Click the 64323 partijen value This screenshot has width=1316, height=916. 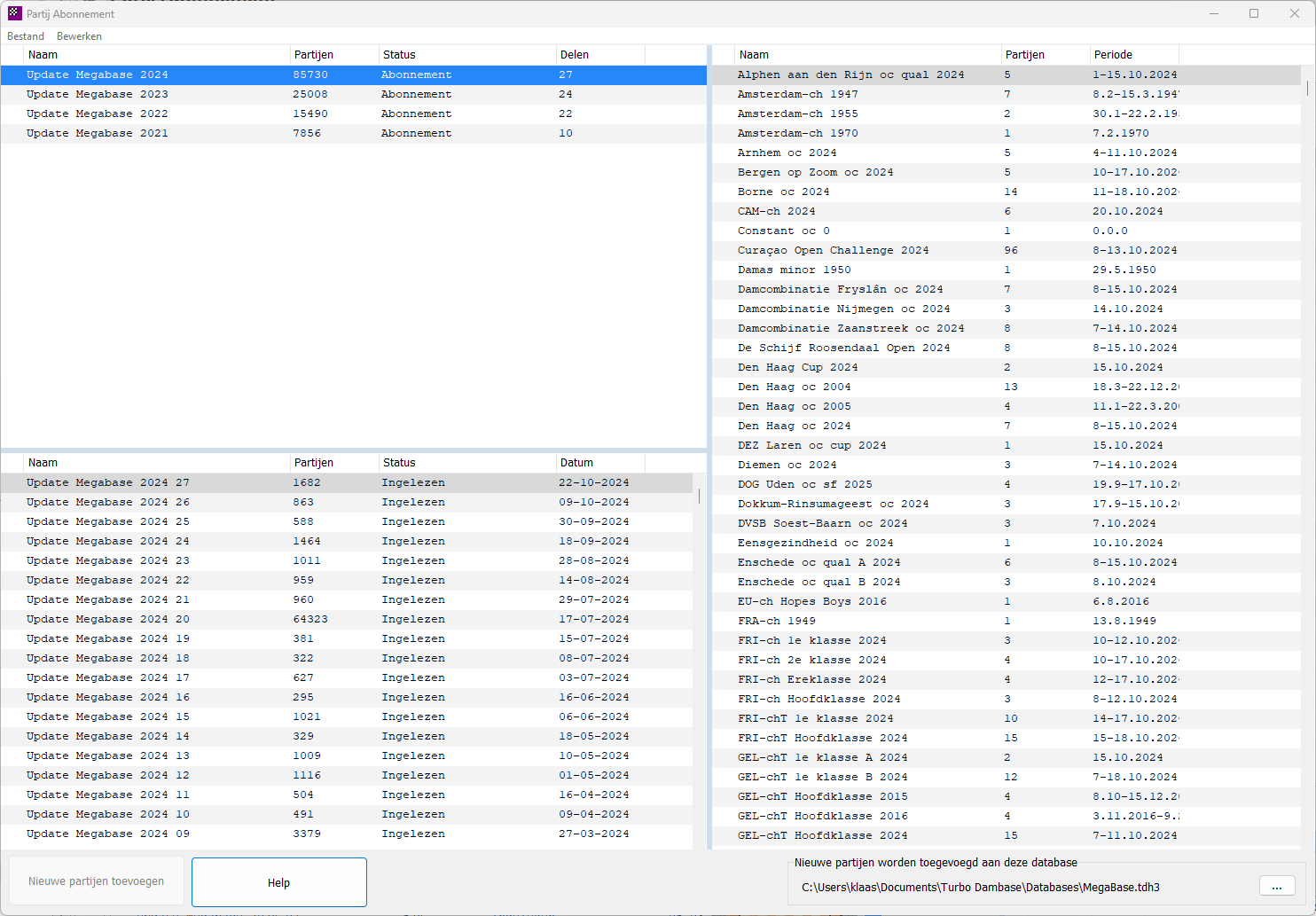310,620
